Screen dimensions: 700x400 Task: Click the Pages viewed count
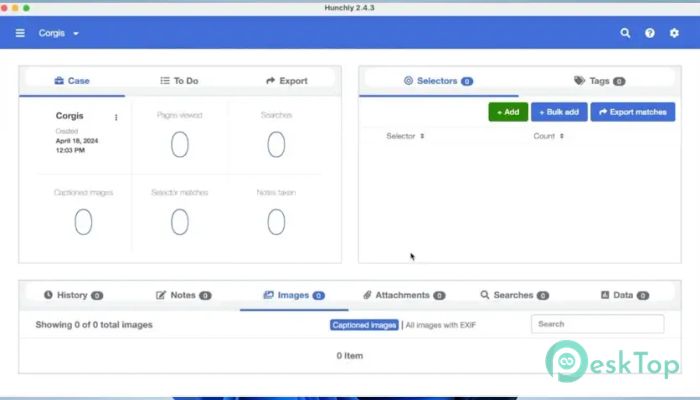tap(179, 144)
